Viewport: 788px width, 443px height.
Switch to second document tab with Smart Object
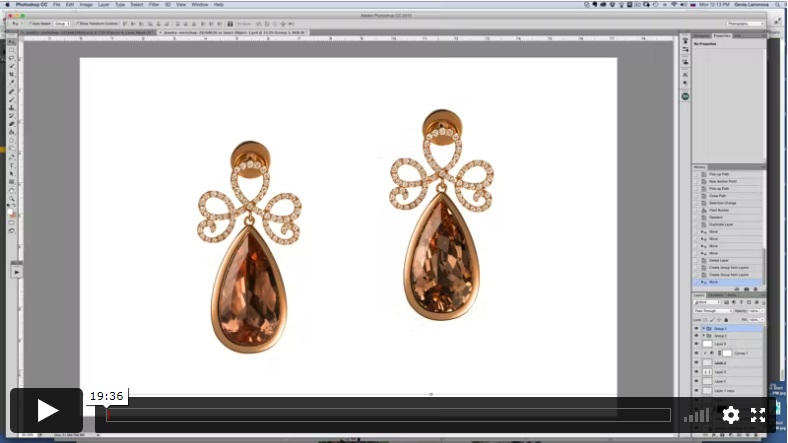pyautogui.click(x=234, y=32)
